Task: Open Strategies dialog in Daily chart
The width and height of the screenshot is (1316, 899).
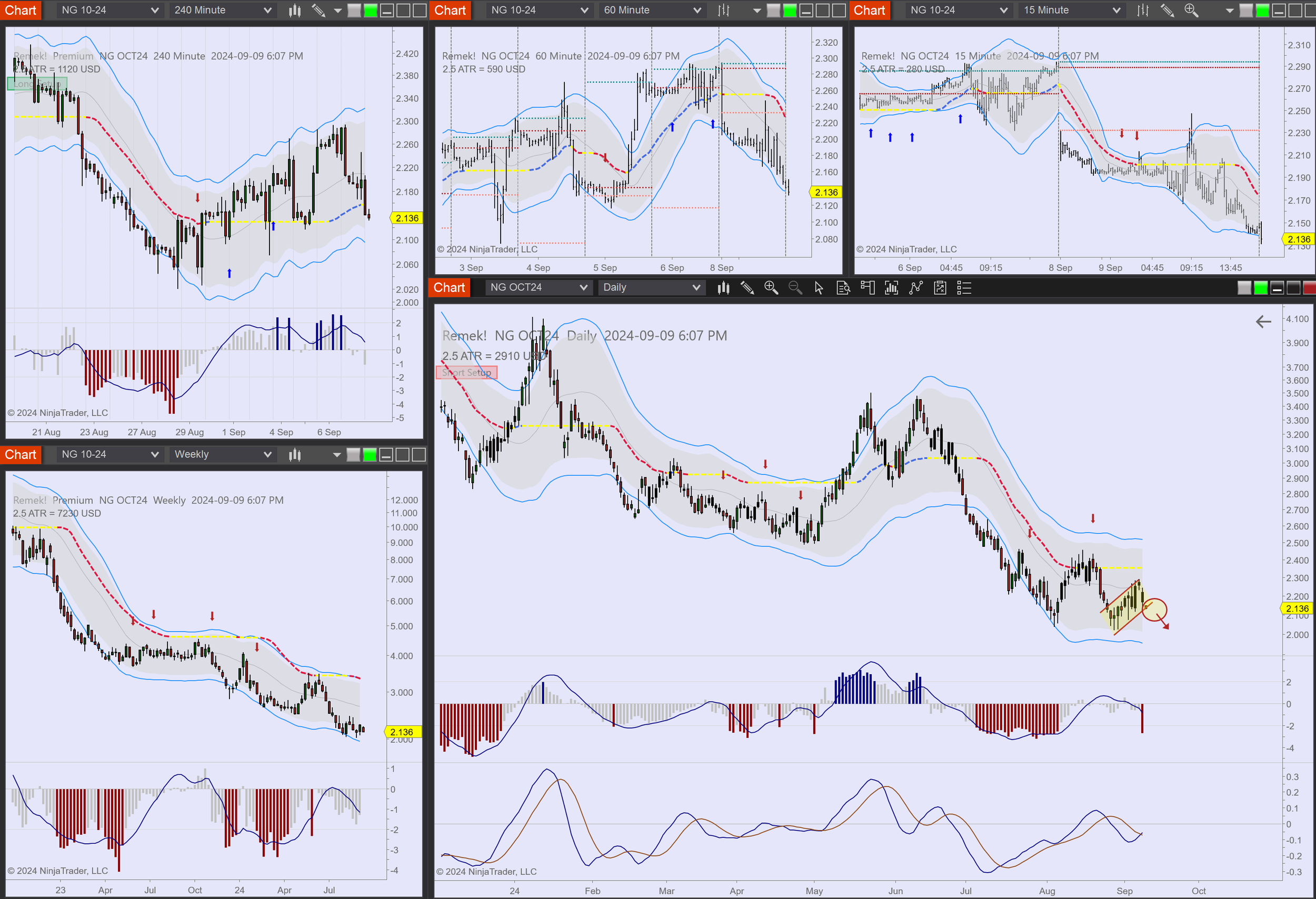Action: (940, 287)
